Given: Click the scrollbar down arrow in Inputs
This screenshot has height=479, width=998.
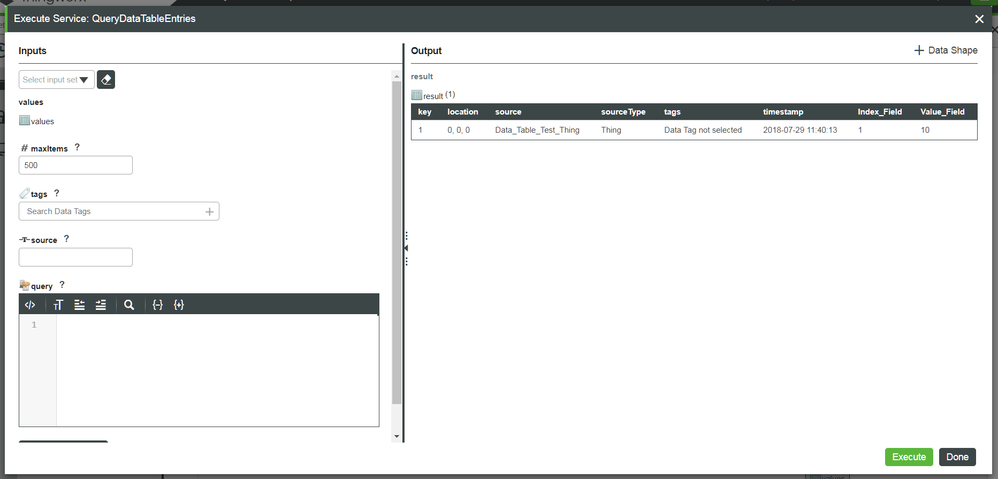Looking at the screenshot, I should coord(397,436).
